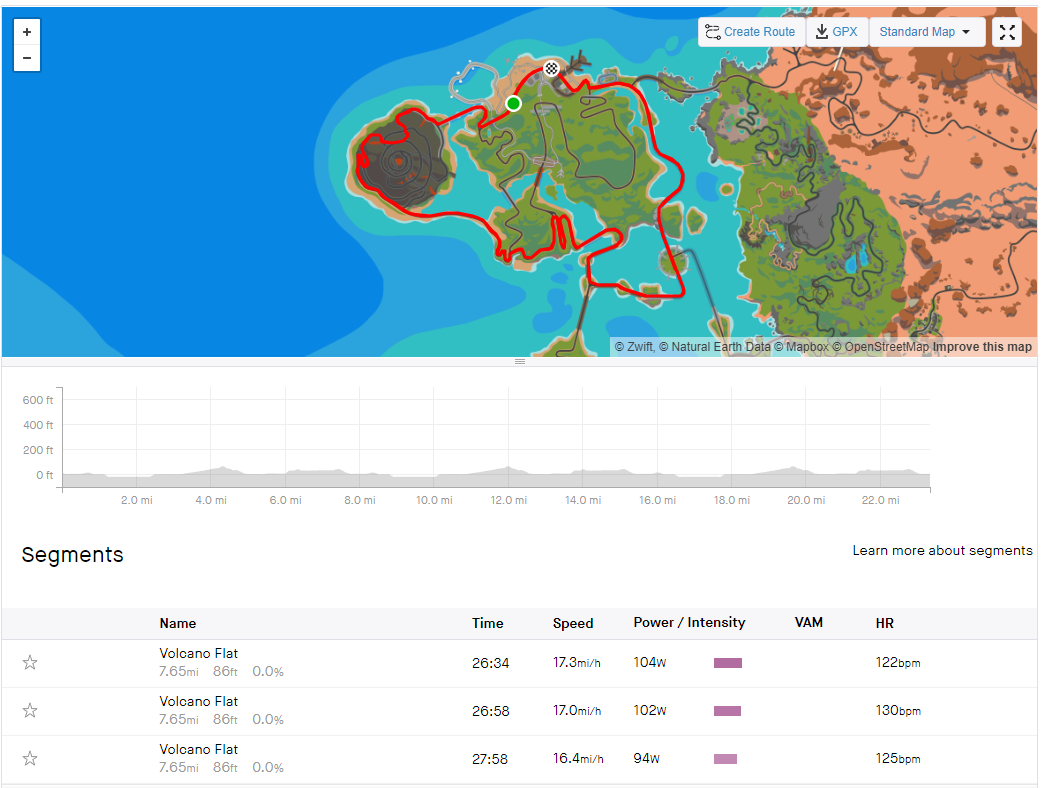Click the Name column header
Image resolution: width=1042 pixels, height=788 pixels.
pyautogui.click(x=177, y=623)
